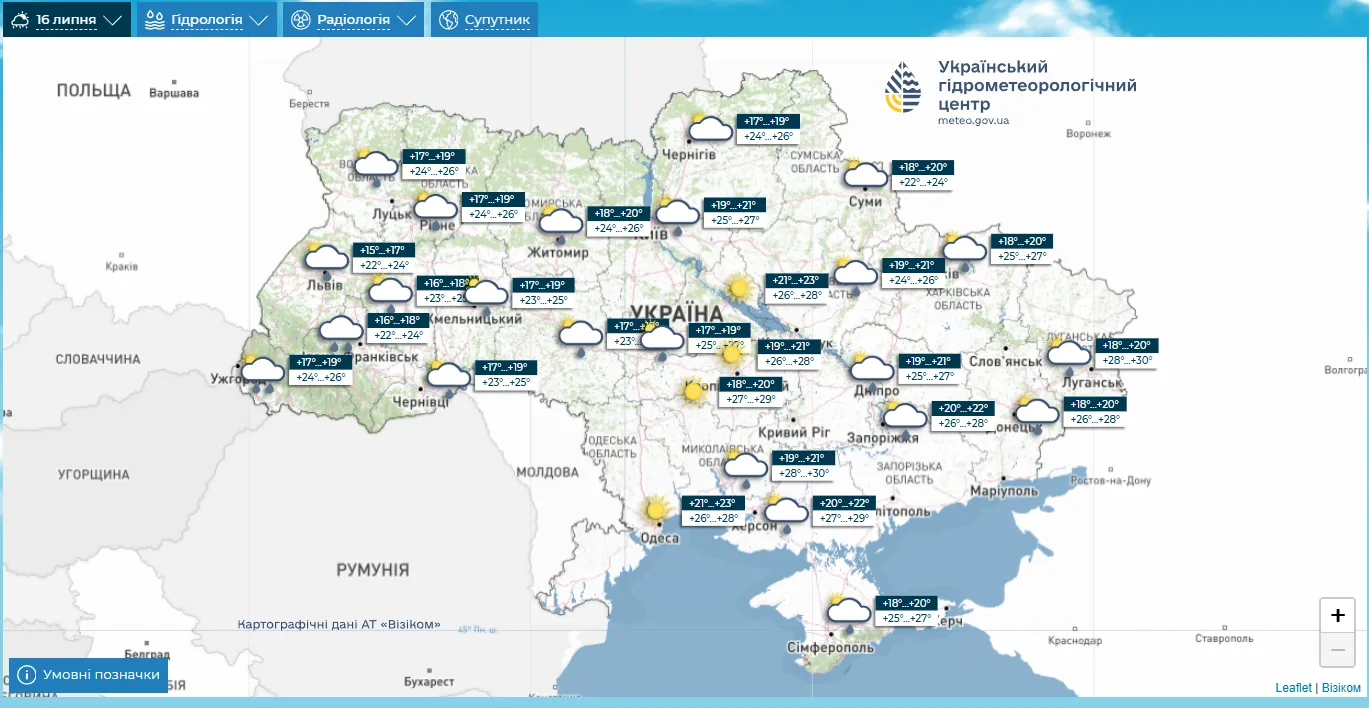Click the info icon in Умовні позначки
This screenshot has width=1369, height=708.
(27, 675)
